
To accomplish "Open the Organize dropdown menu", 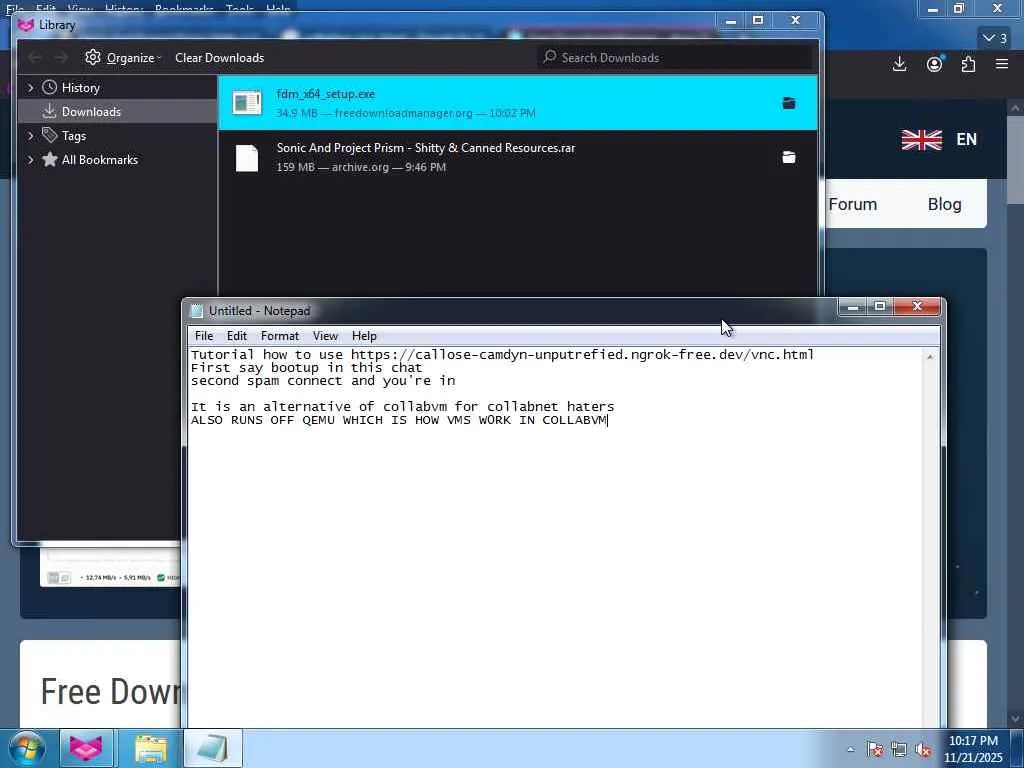I will click(123, 57).
